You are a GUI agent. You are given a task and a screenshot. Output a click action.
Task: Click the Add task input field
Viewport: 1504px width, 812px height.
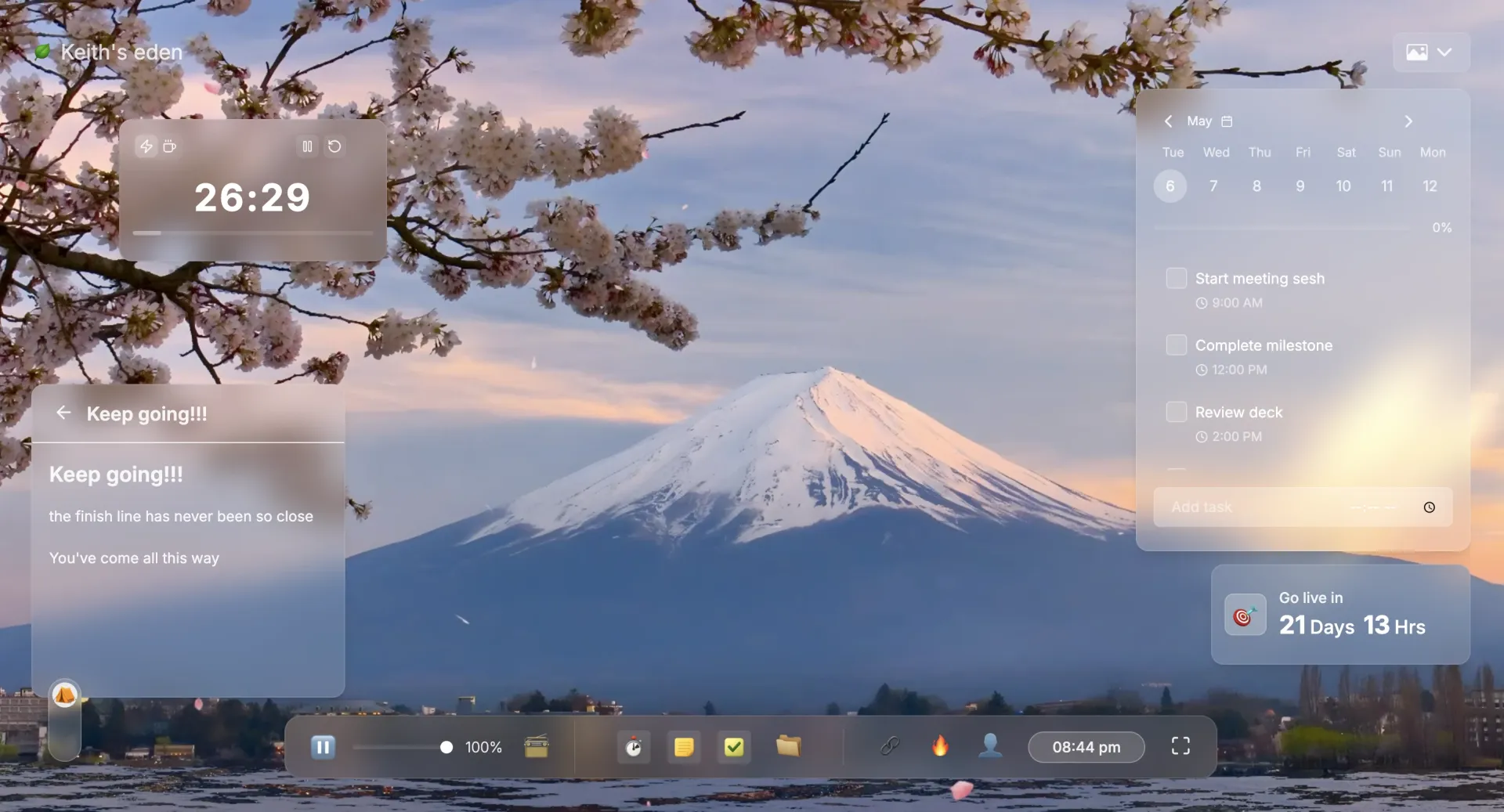1253,507
